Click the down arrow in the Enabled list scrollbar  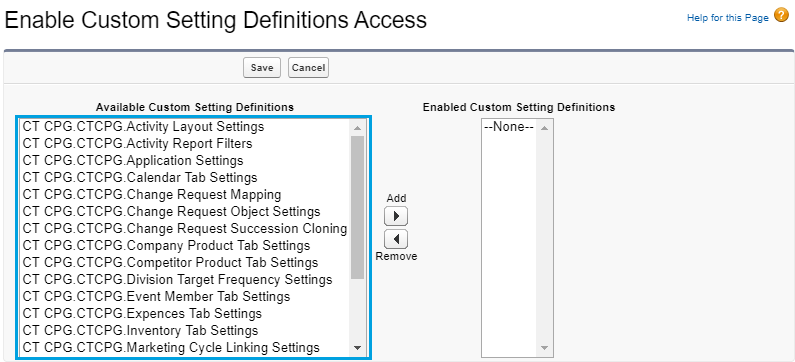click(545, 348)
